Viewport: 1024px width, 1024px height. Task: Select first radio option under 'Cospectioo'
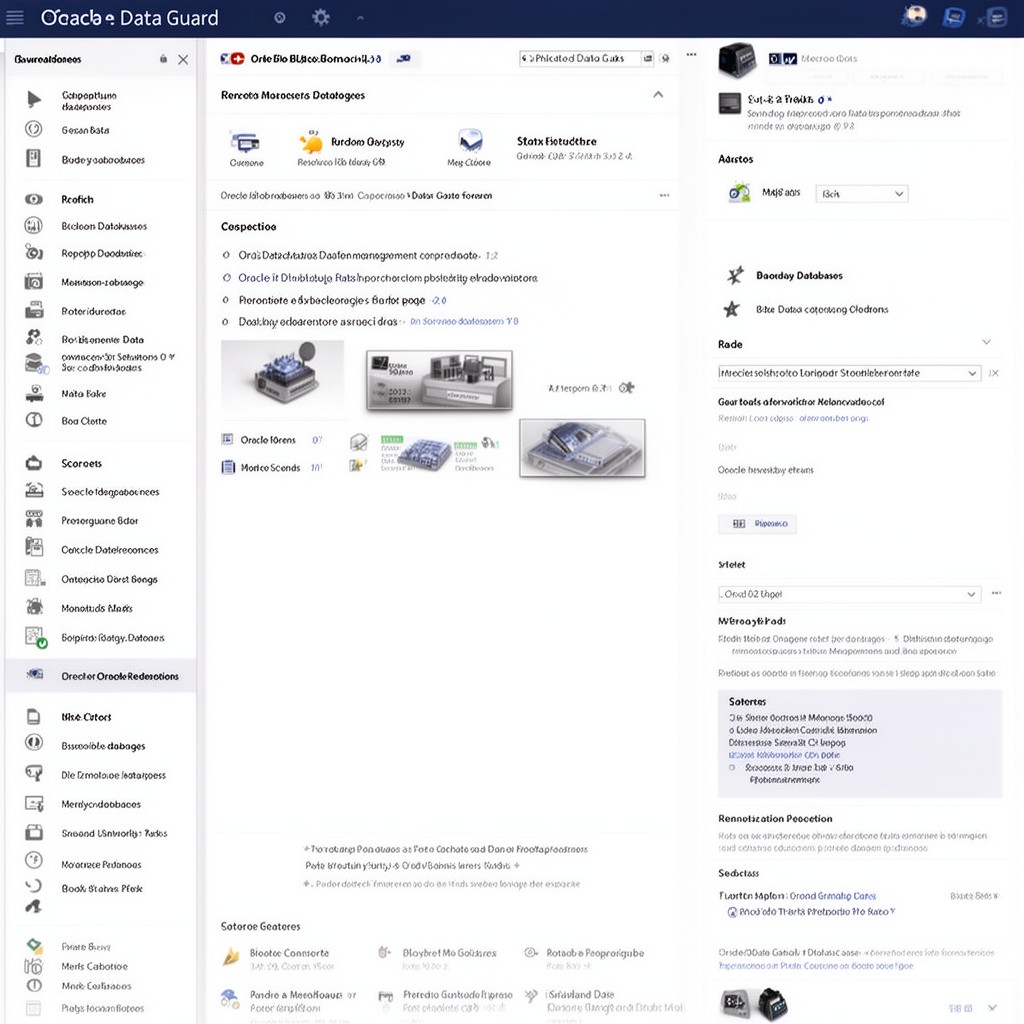point(226,255)
